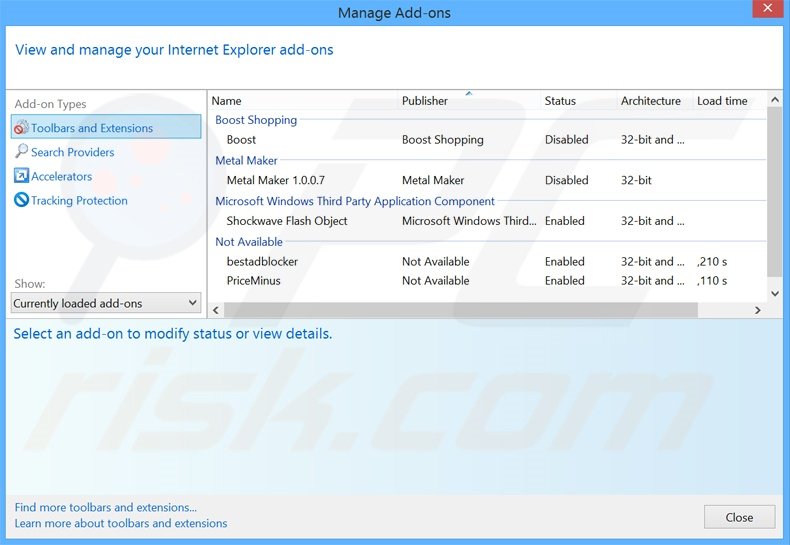Select the bestadblocker add-on
Viewport: 790px width, 545px height.
coord(488,261)
